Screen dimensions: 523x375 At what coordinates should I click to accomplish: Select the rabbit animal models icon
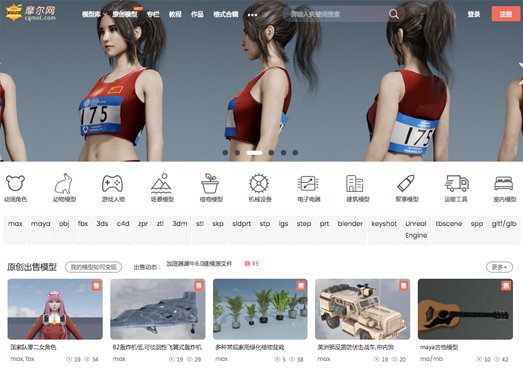click(64, 183)
